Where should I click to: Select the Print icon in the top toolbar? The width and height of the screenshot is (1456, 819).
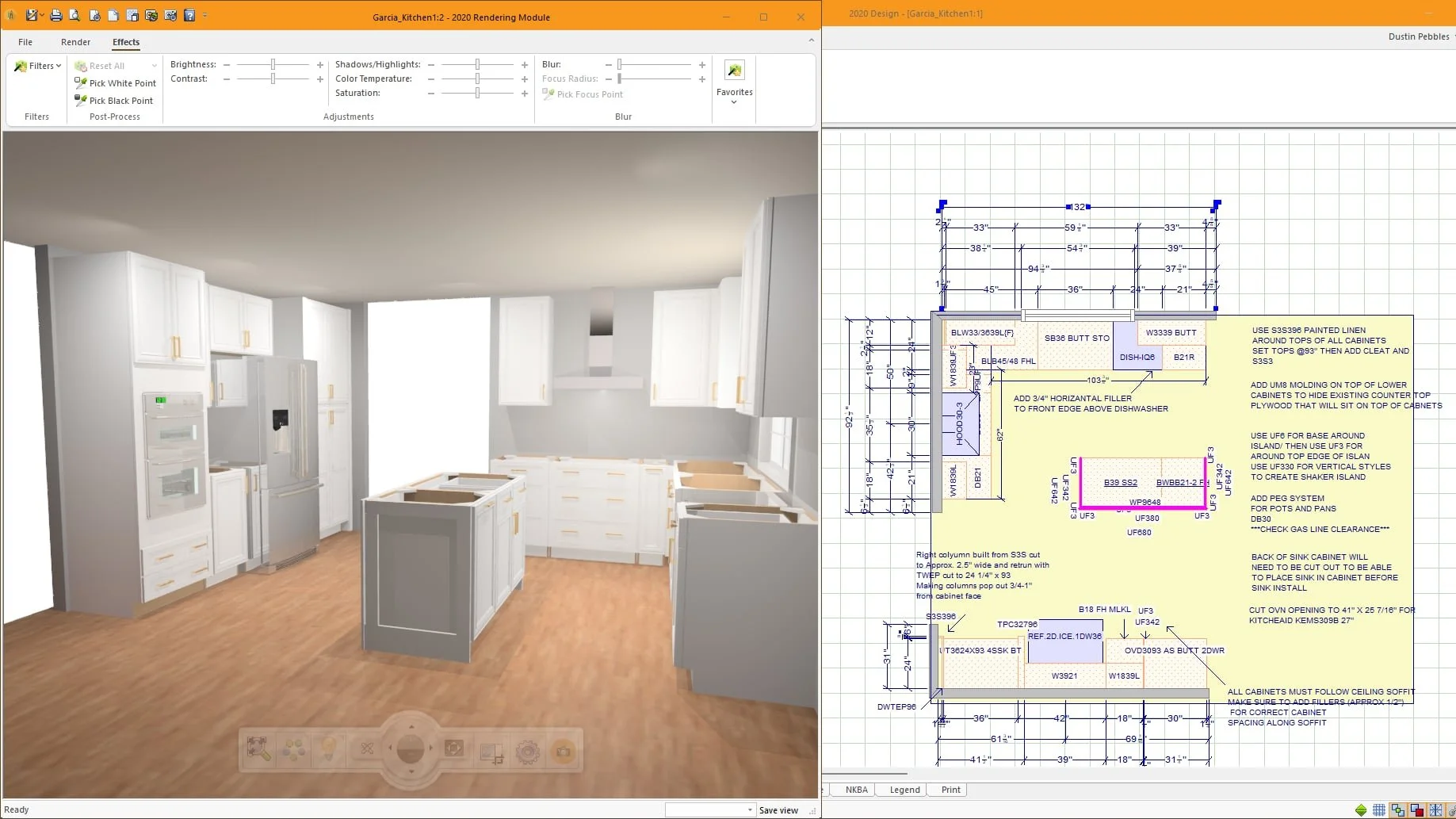click(55, 15)
